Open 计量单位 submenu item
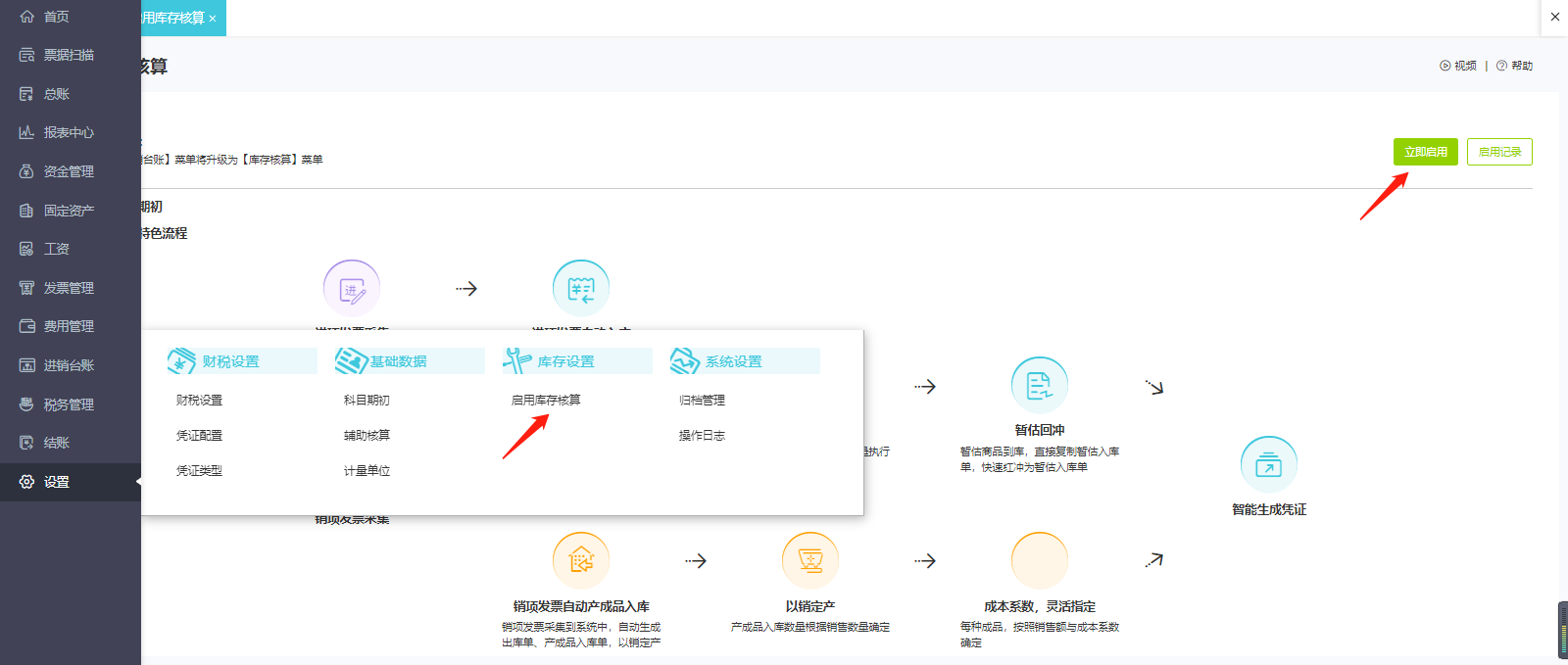Screen dimensions: 1568x665 [367, 471]
